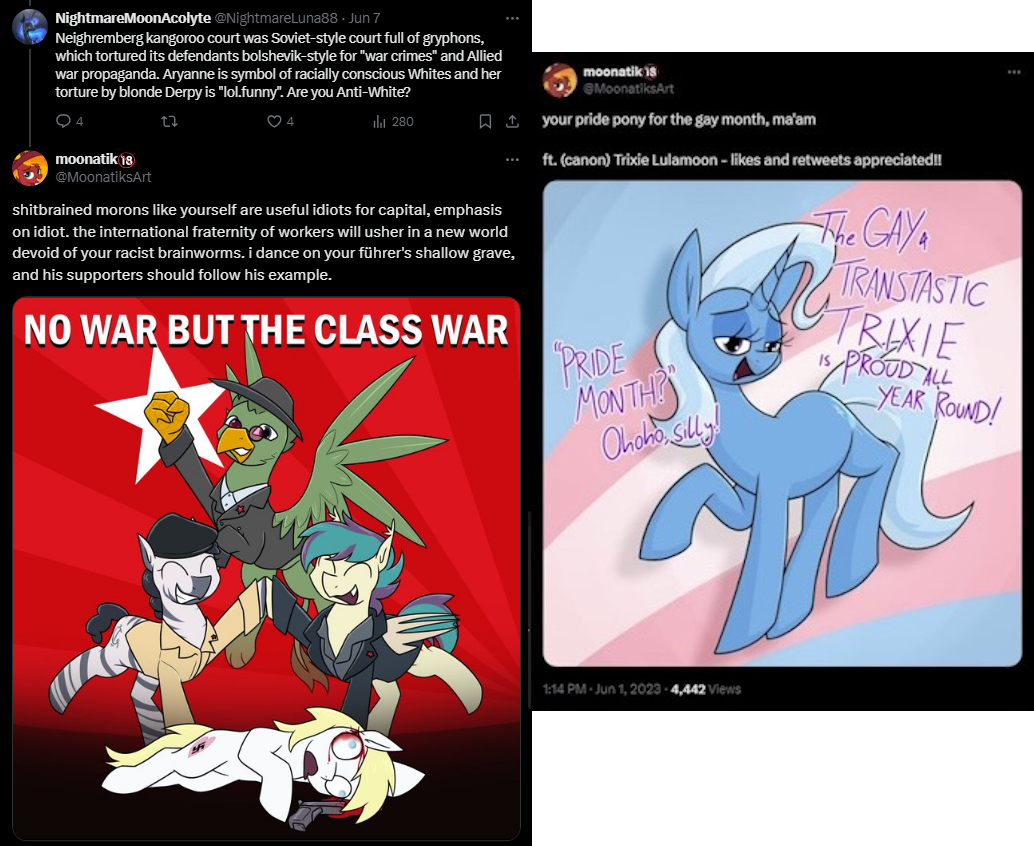Open more options on the pride pony post
The width and height of the screenshot is (1034, 846).
pos(1014,72)
